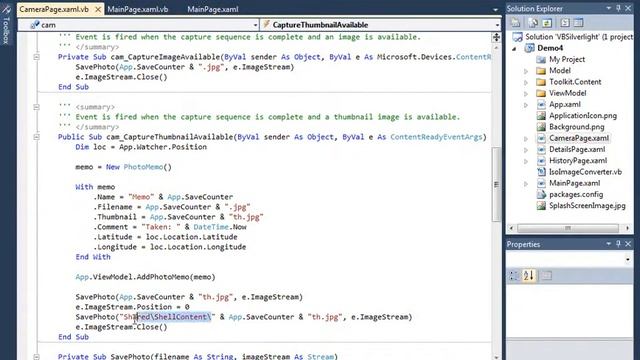
Task: Switch to MainPage.xaml.vb tab
Action: pos(138,9)
